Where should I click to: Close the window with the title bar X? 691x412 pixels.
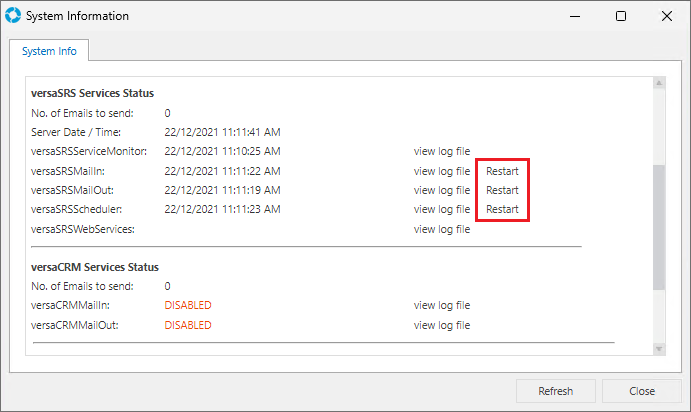(667, 16)
